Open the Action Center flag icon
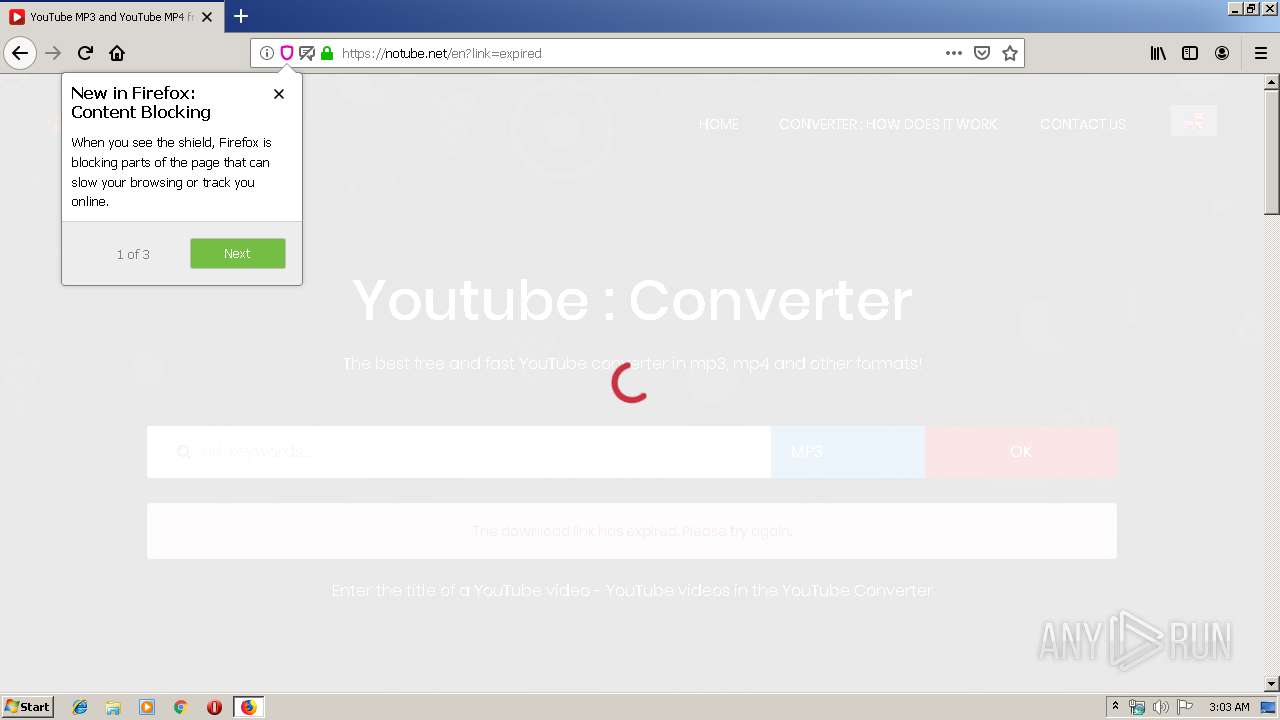 (1185, 707)
